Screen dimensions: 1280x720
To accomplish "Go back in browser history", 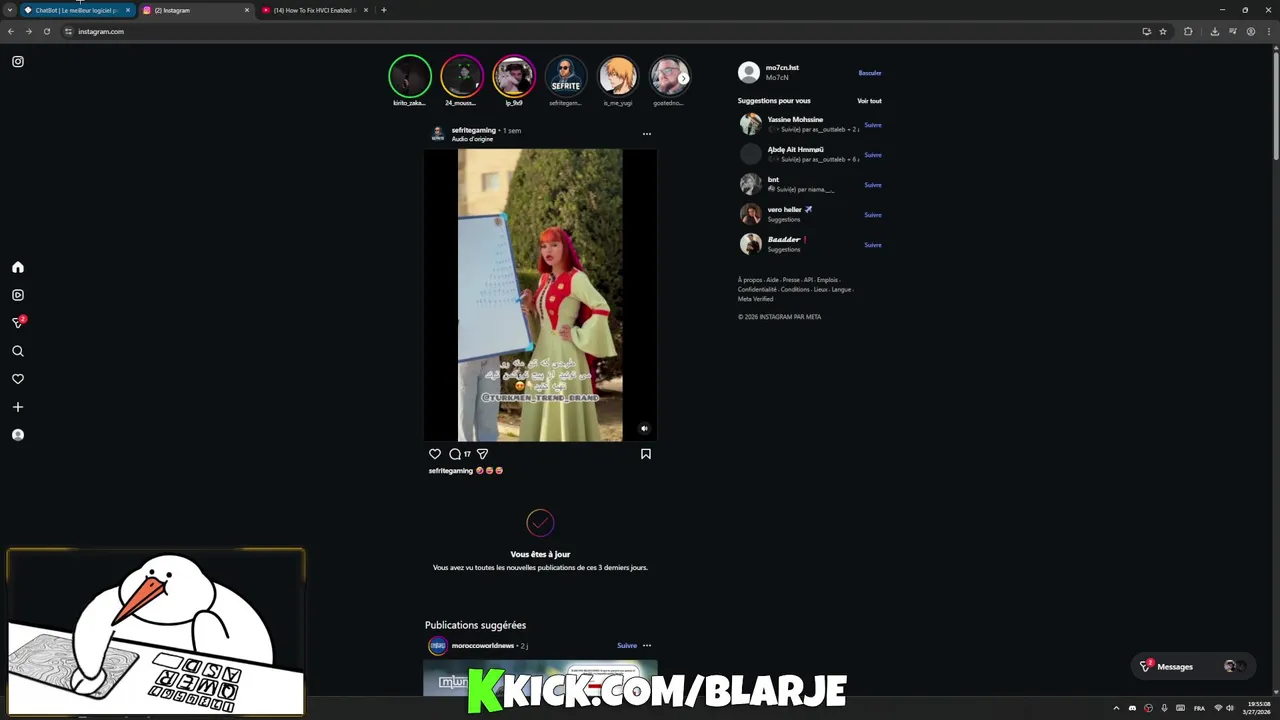I will (x=11, y=31).
